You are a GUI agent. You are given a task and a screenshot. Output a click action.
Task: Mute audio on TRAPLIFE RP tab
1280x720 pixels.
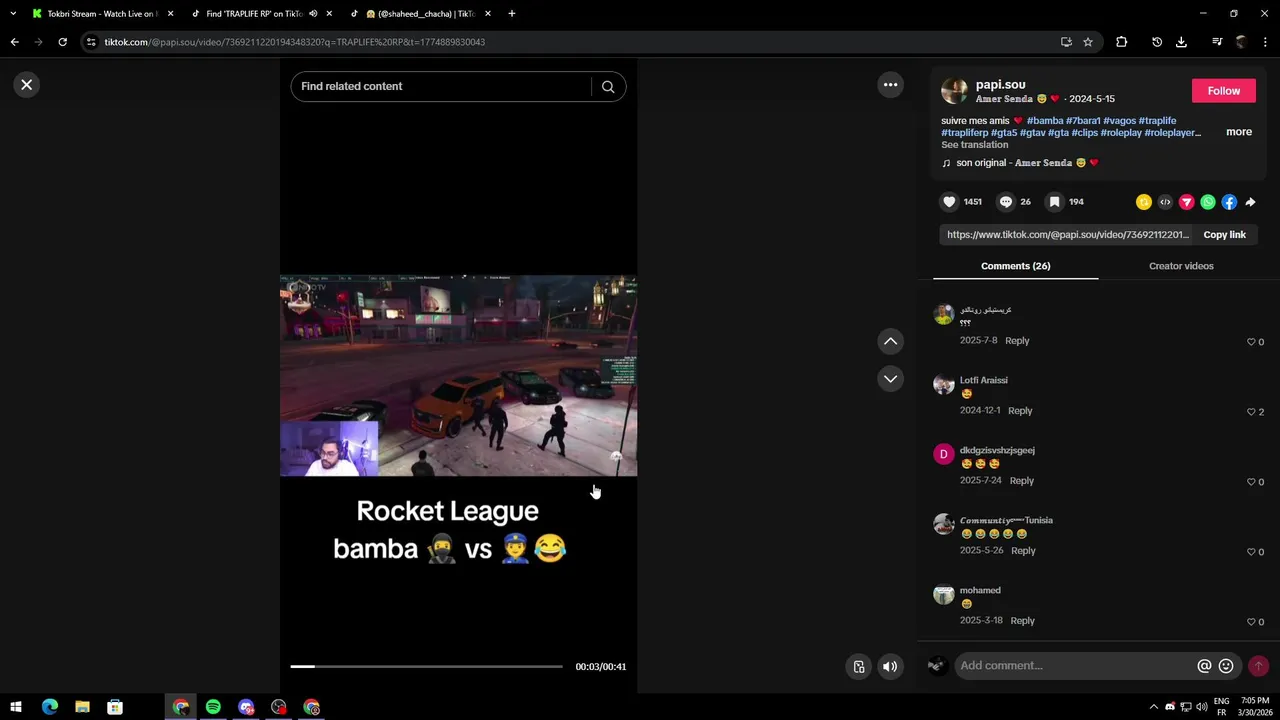pyautogui.click(x=313, y=14)
